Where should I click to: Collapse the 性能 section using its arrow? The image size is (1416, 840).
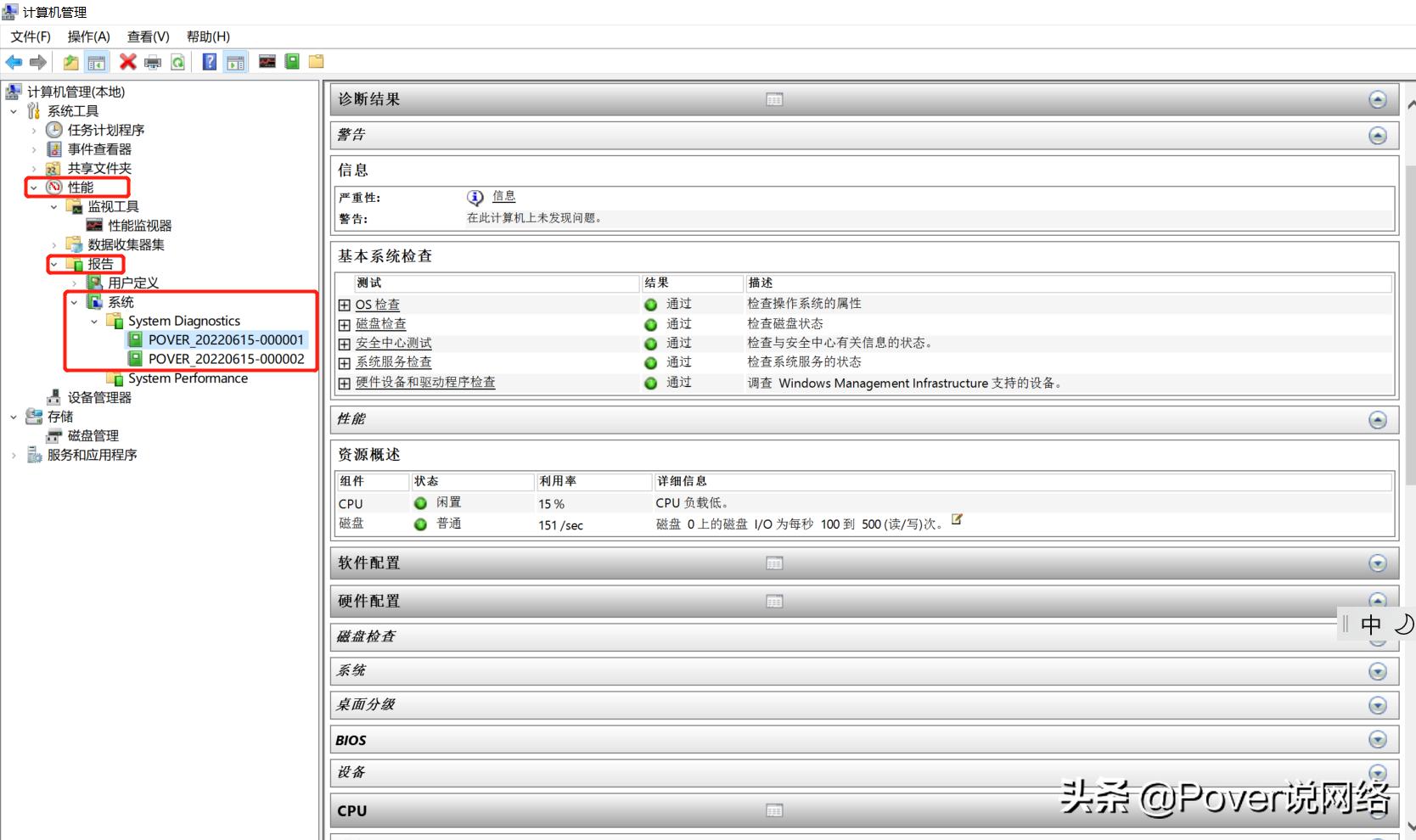pyautogui.click(x=1378, y=419)
